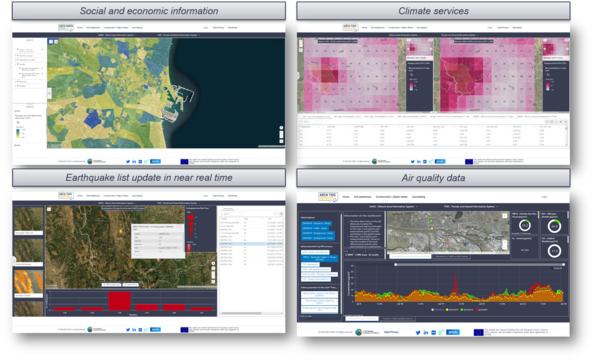
Task: Expand the Threats and Hazard Information System dropdown in Air quality
Action: tap(471, 206)
